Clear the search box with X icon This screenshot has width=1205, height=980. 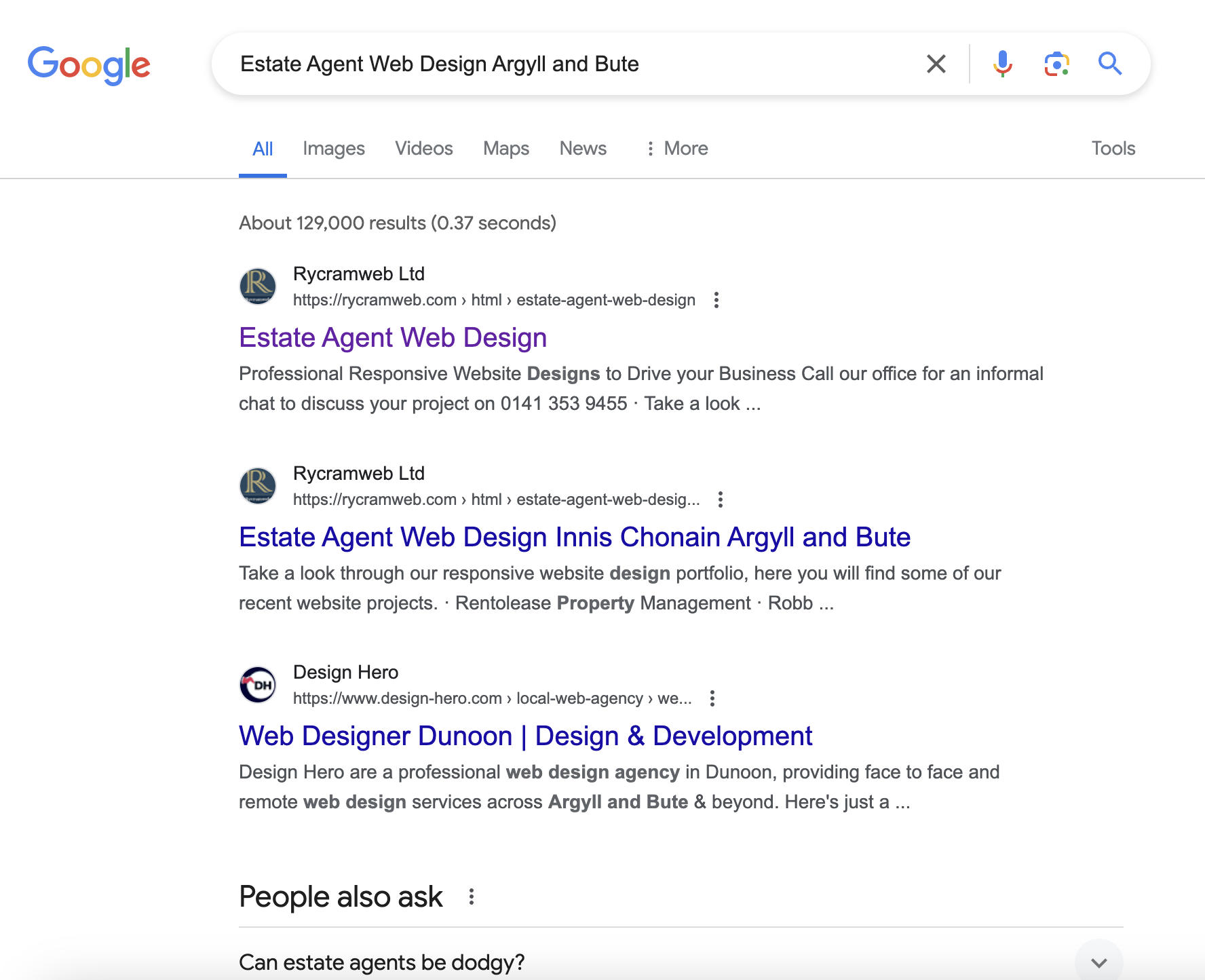pyautogui.click(x=936, y=64)
